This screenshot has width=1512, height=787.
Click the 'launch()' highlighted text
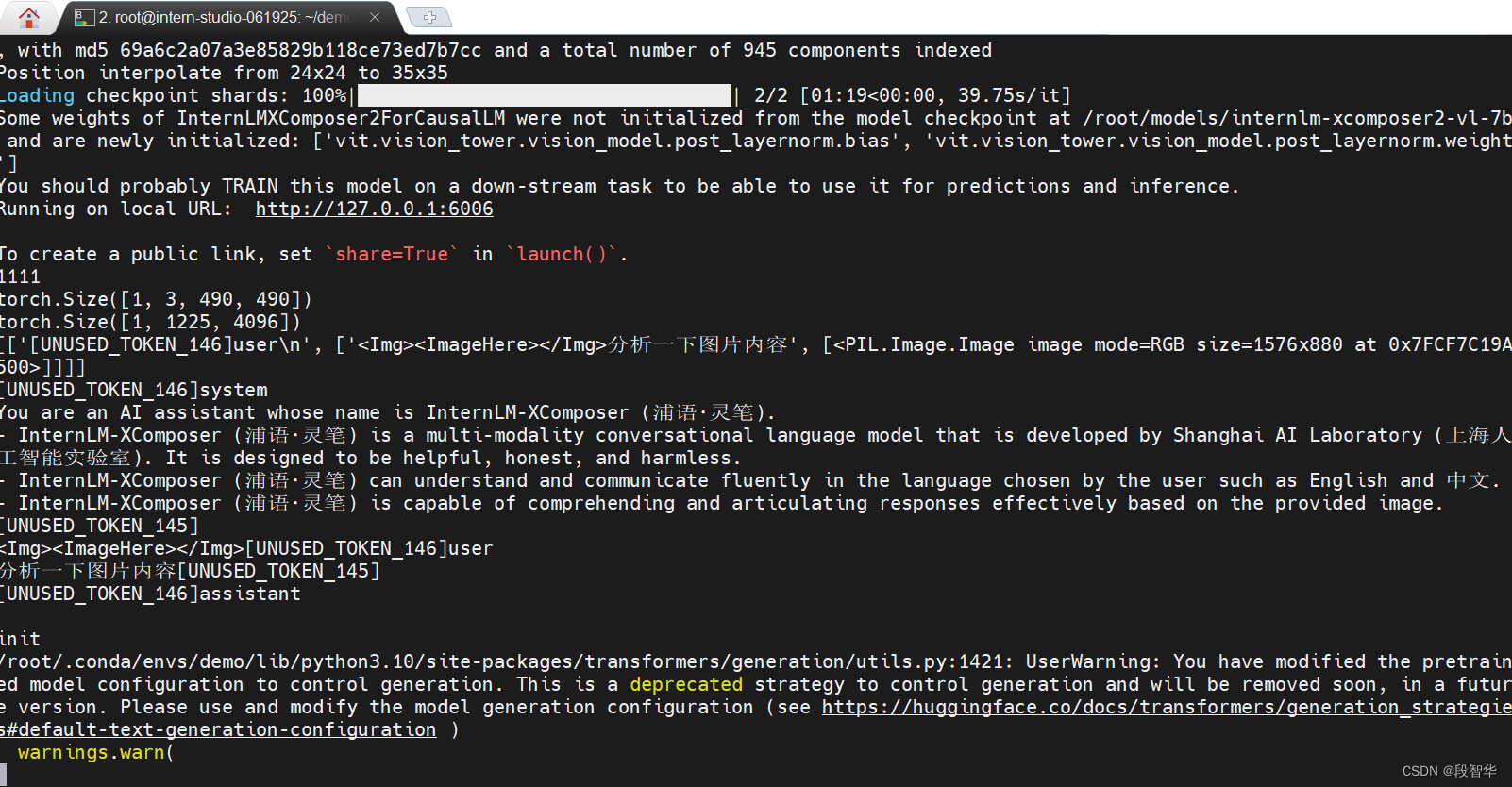point(562,254)
